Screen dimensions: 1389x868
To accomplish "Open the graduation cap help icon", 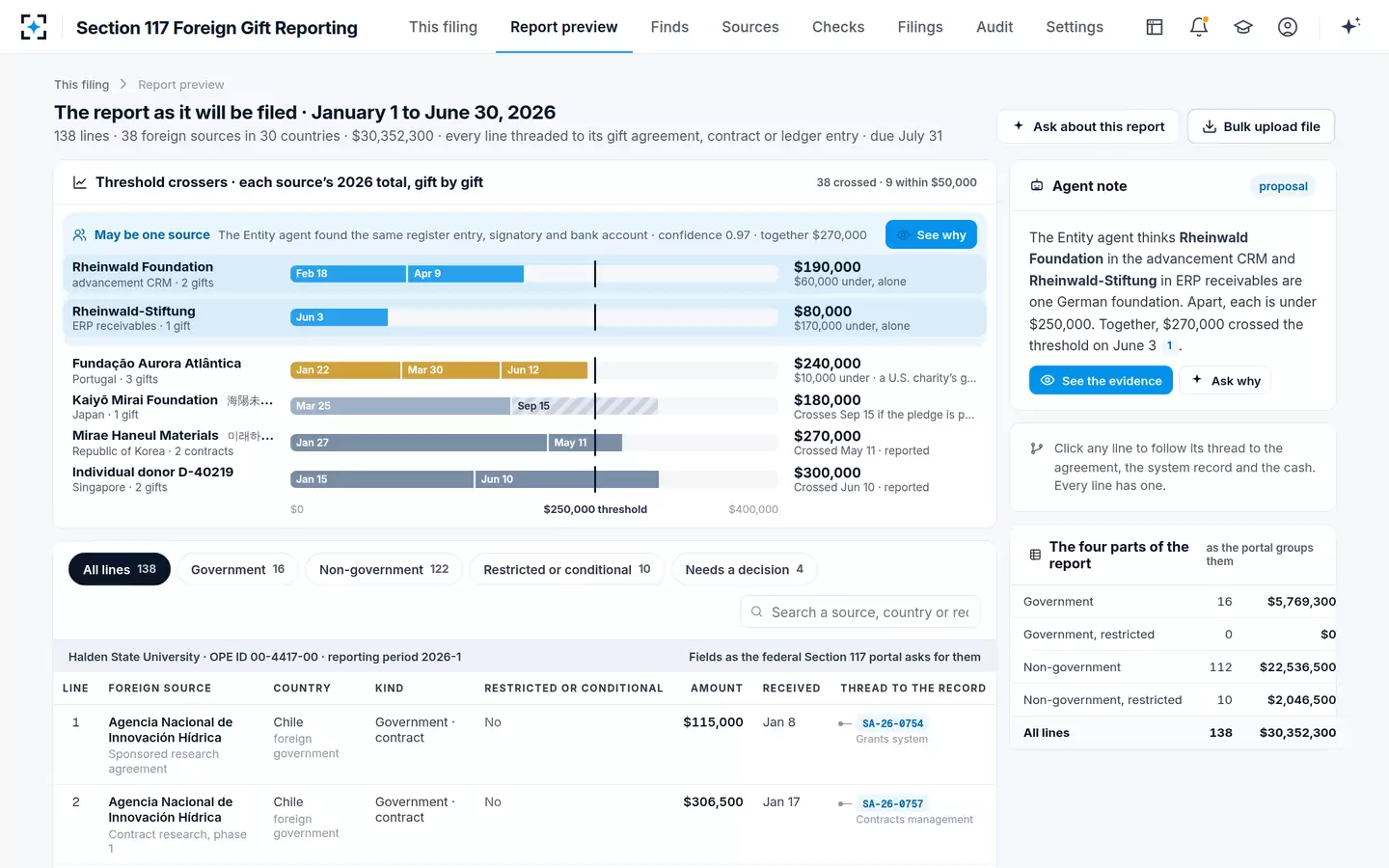I will 1243,27.
